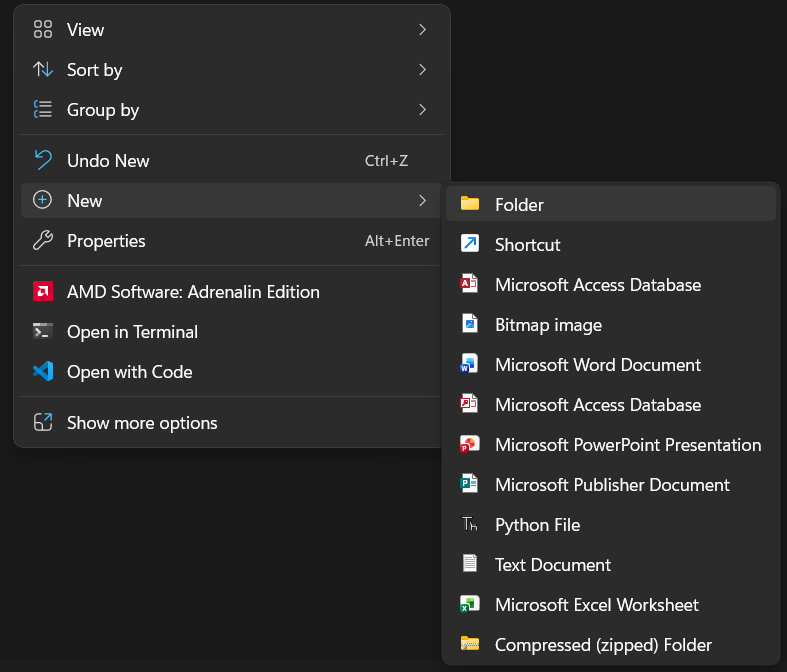
Task: Click the curved Undo arrow icon
Action: tap(43, 161)
